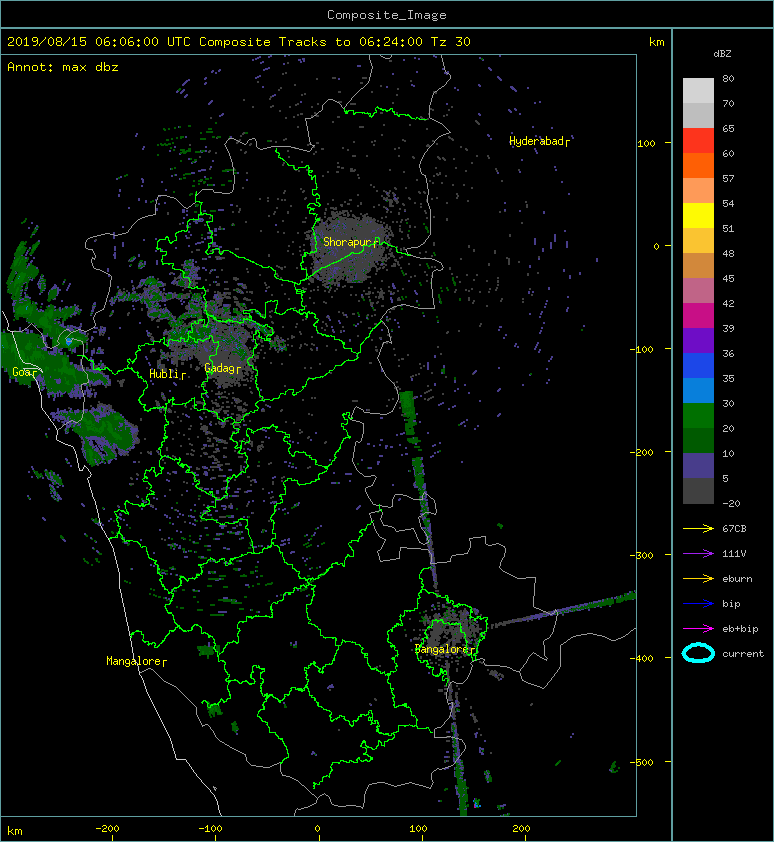Select the Bangalore city label
Screen dimensions: 774x842
pyautogui.click(x=445, y=649)
